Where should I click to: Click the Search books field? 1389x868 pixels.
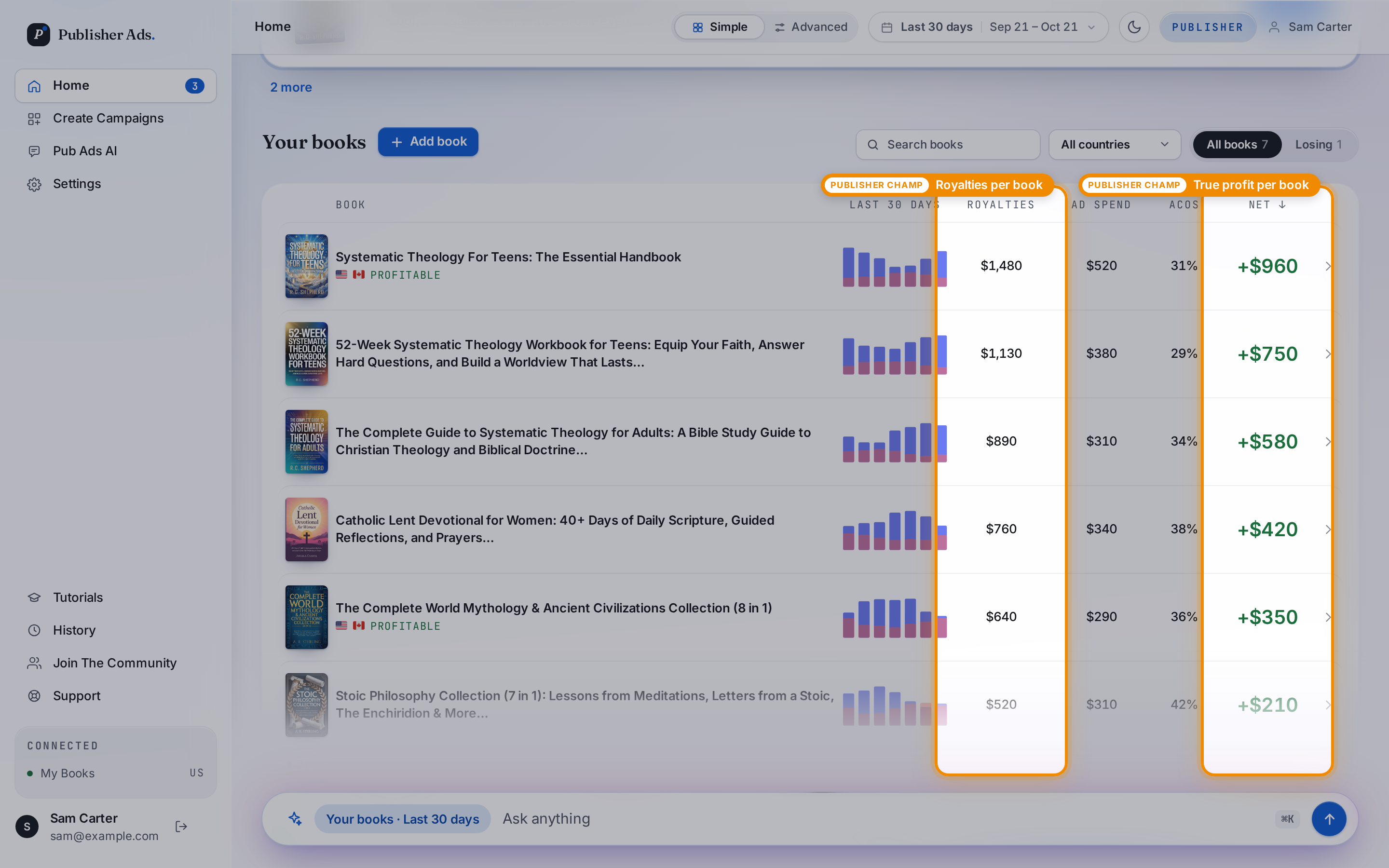(x=948, y=145)
